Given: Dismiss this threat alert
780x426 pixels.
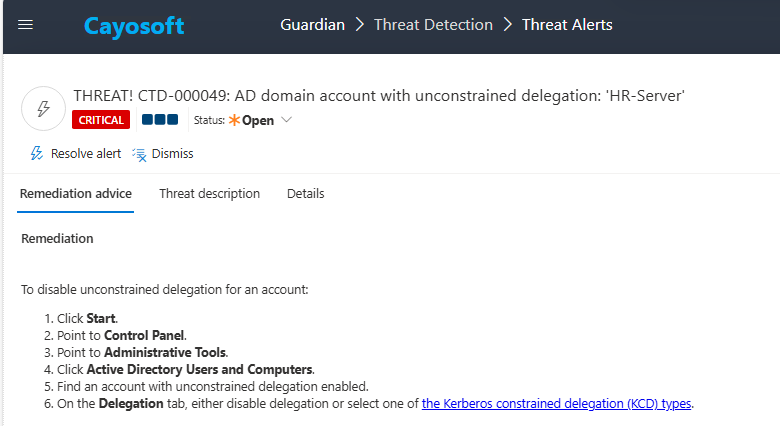Looking at the screenshot, I should [163, 154].
